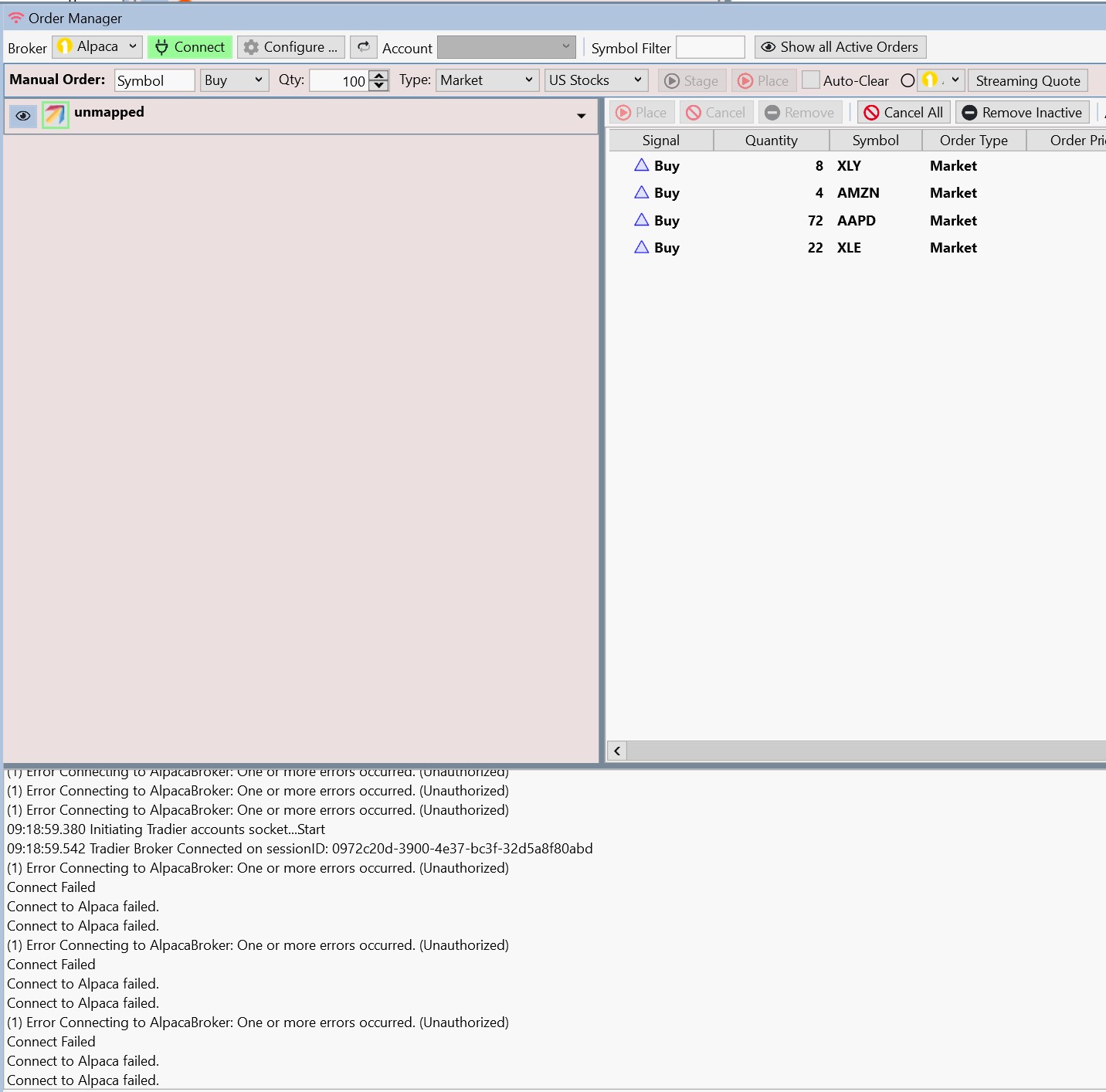Select the XLY buy signal triangle
Viewport: 1106px width, 1092px height.
pyautogui.click(x=641, y=165)
